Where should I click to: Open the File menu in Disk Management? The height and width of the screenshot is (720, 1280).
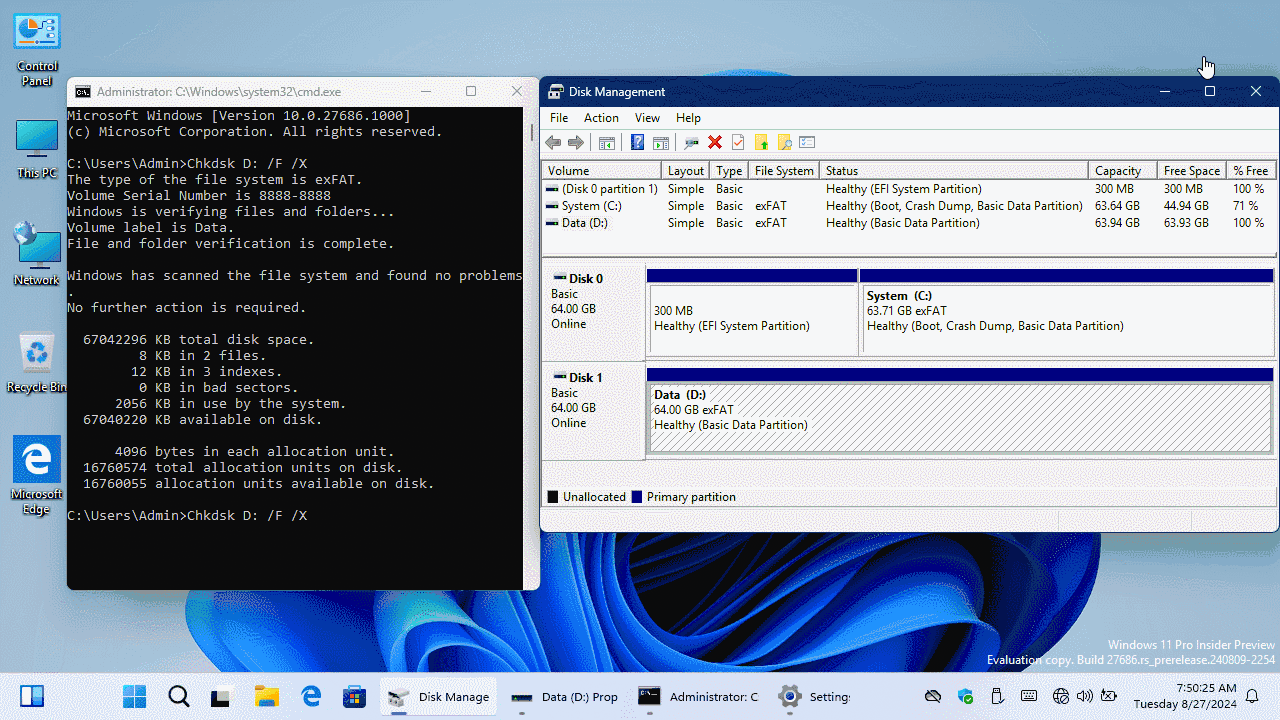(x=558, y=118)
